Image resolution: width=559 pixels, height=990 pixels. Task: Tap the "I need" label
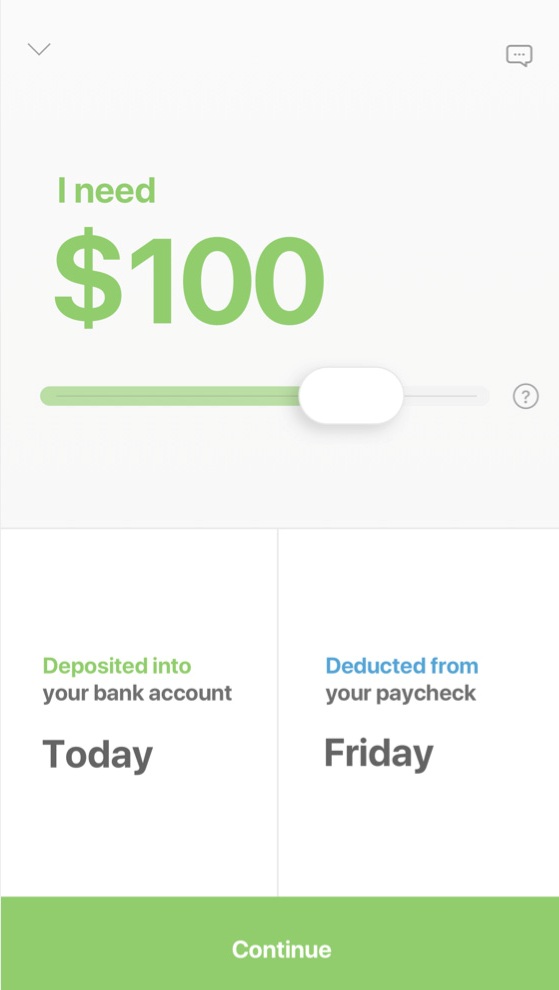click(107, 191)
